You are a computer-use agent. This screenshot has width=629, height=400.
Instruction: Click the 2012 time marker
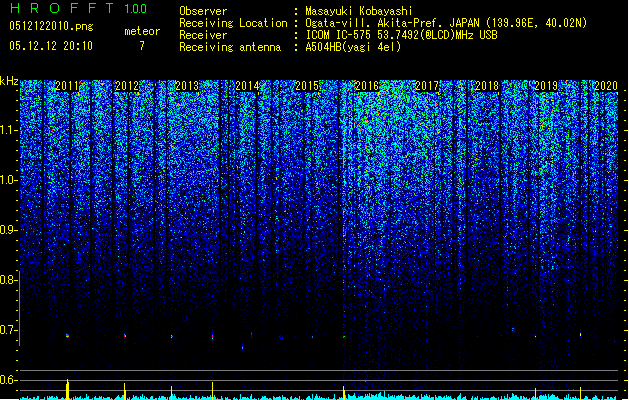point(127,86)
